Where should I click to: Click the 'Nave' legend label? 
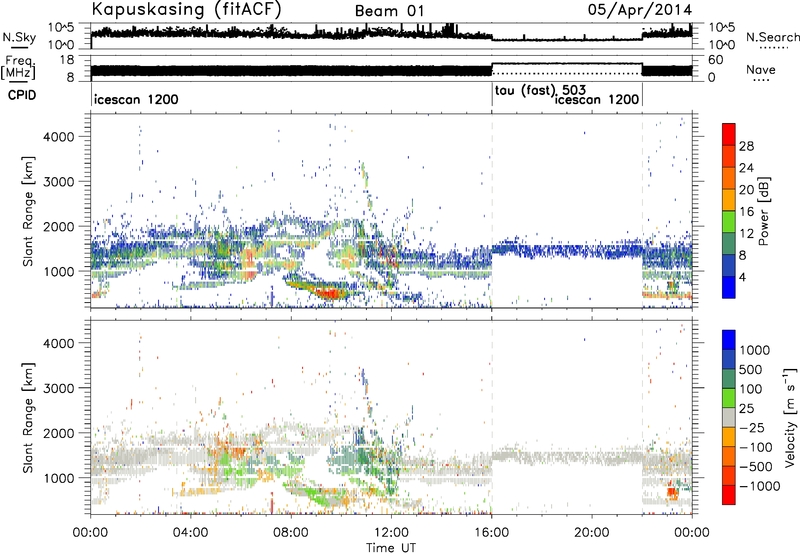pos(760,69)
